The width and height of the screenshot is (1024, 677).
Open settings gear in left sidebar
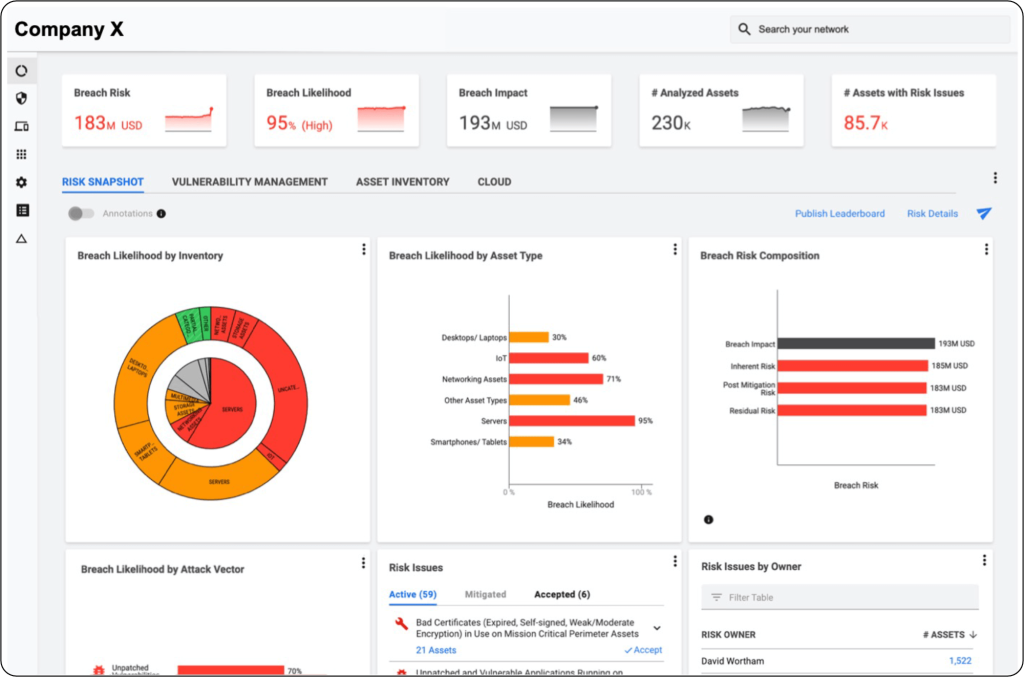22,182
